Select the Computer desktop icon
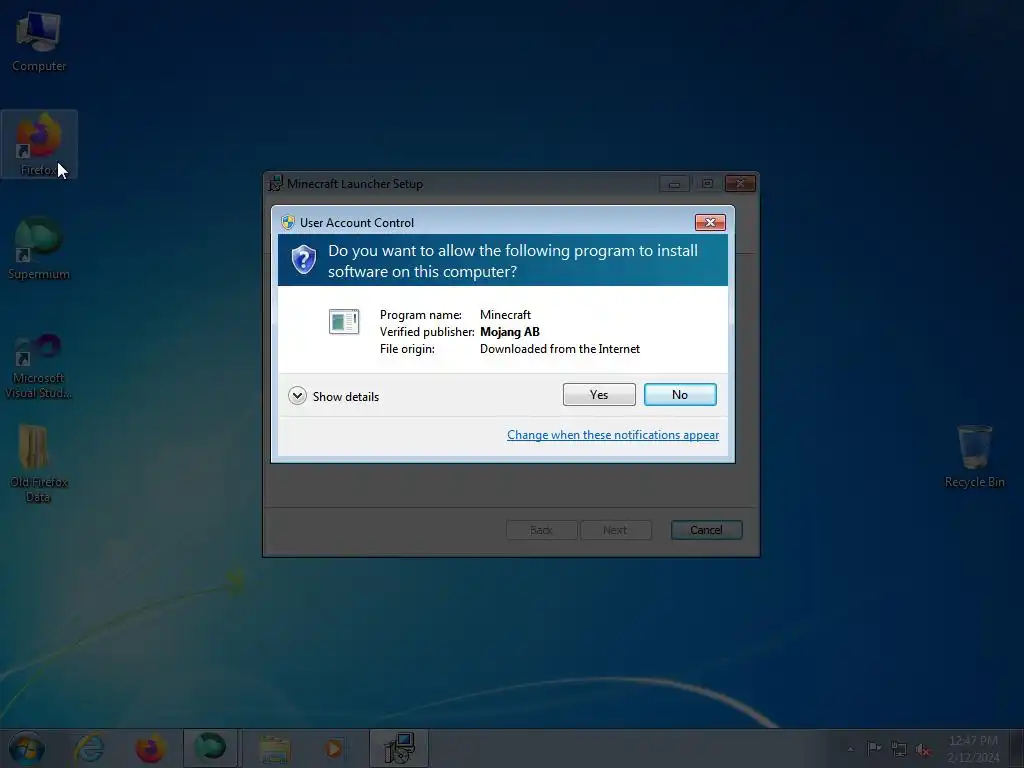The width and height of the screenshot is (1024, 768). click(x=39, y=40)
